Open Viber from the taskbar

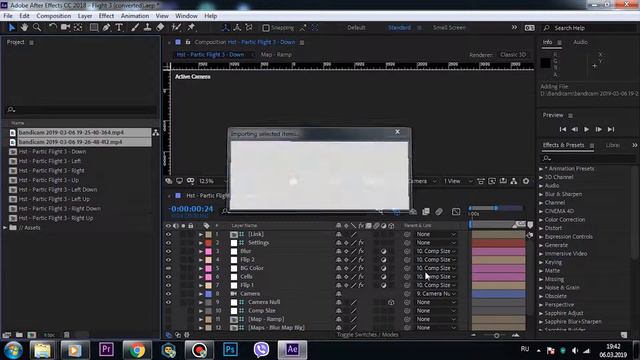tap(261, 350)
